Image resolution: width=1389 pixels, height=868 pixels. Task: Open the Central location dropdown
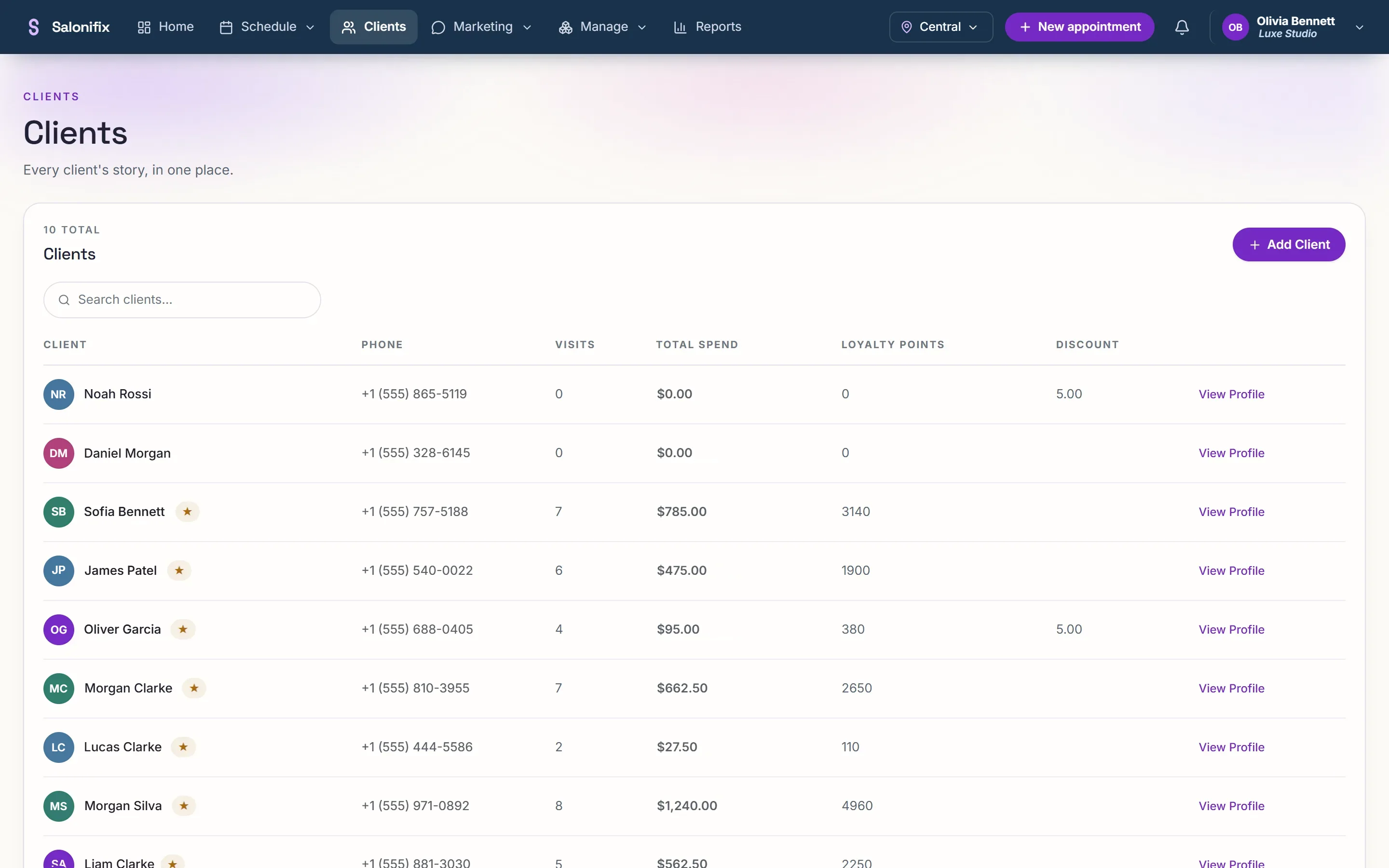click(x=941, y=27)
